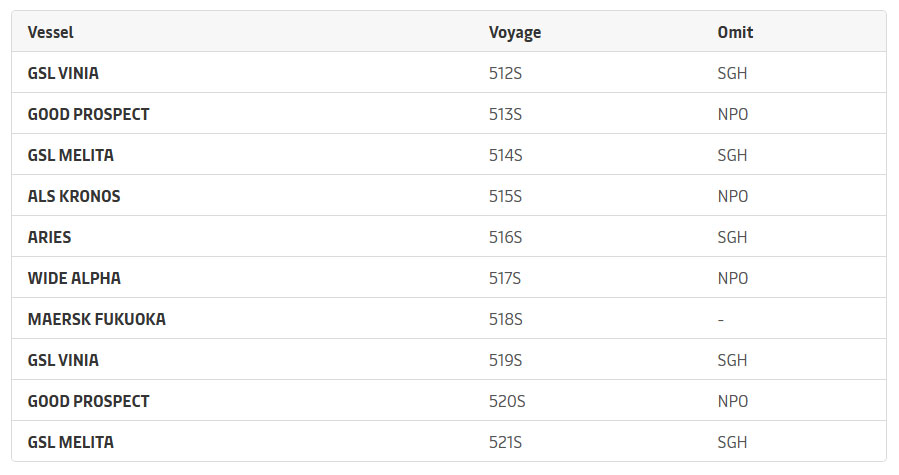The height and width of the screenshot is (475, 899).
Task: Click the MAERSK FUKUOKA vessel cell
Action: click(97, 319)
